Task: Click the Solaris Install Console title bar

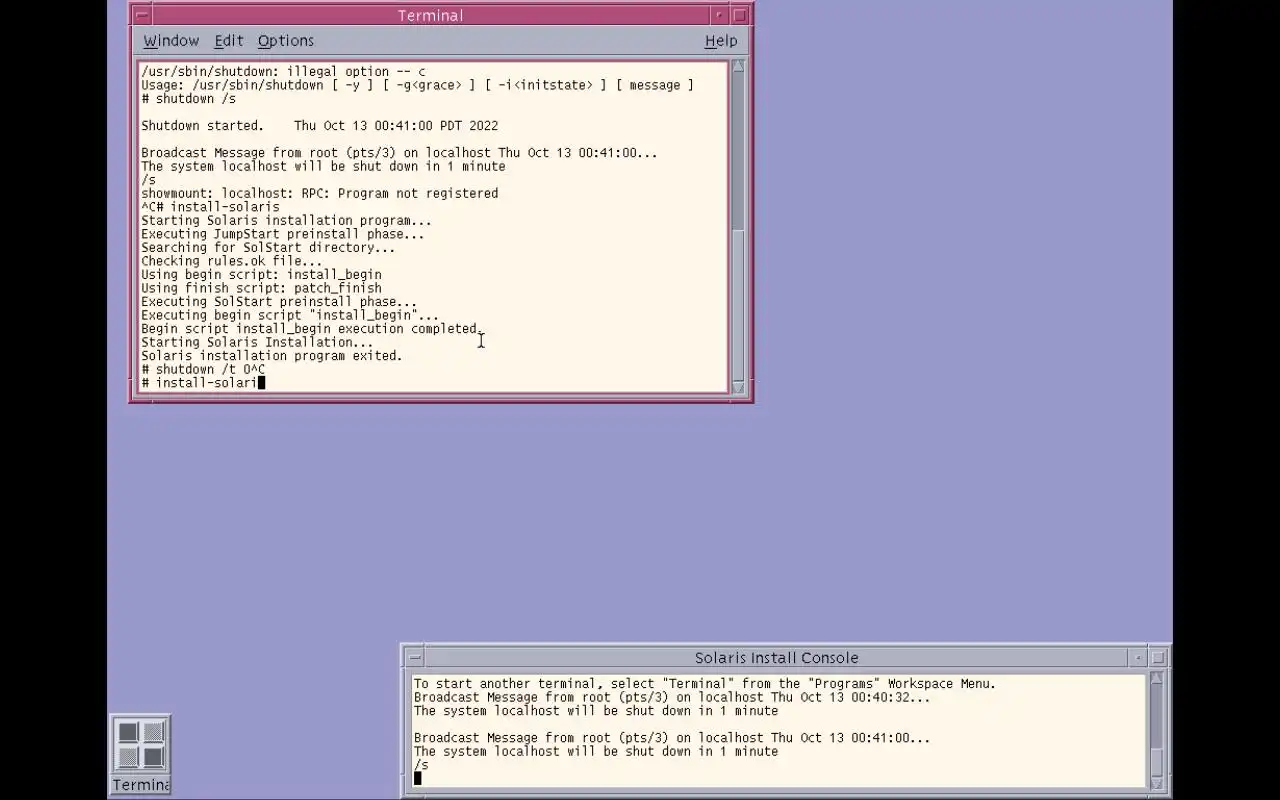Action: pyautogui.click(x=776, y=657)
